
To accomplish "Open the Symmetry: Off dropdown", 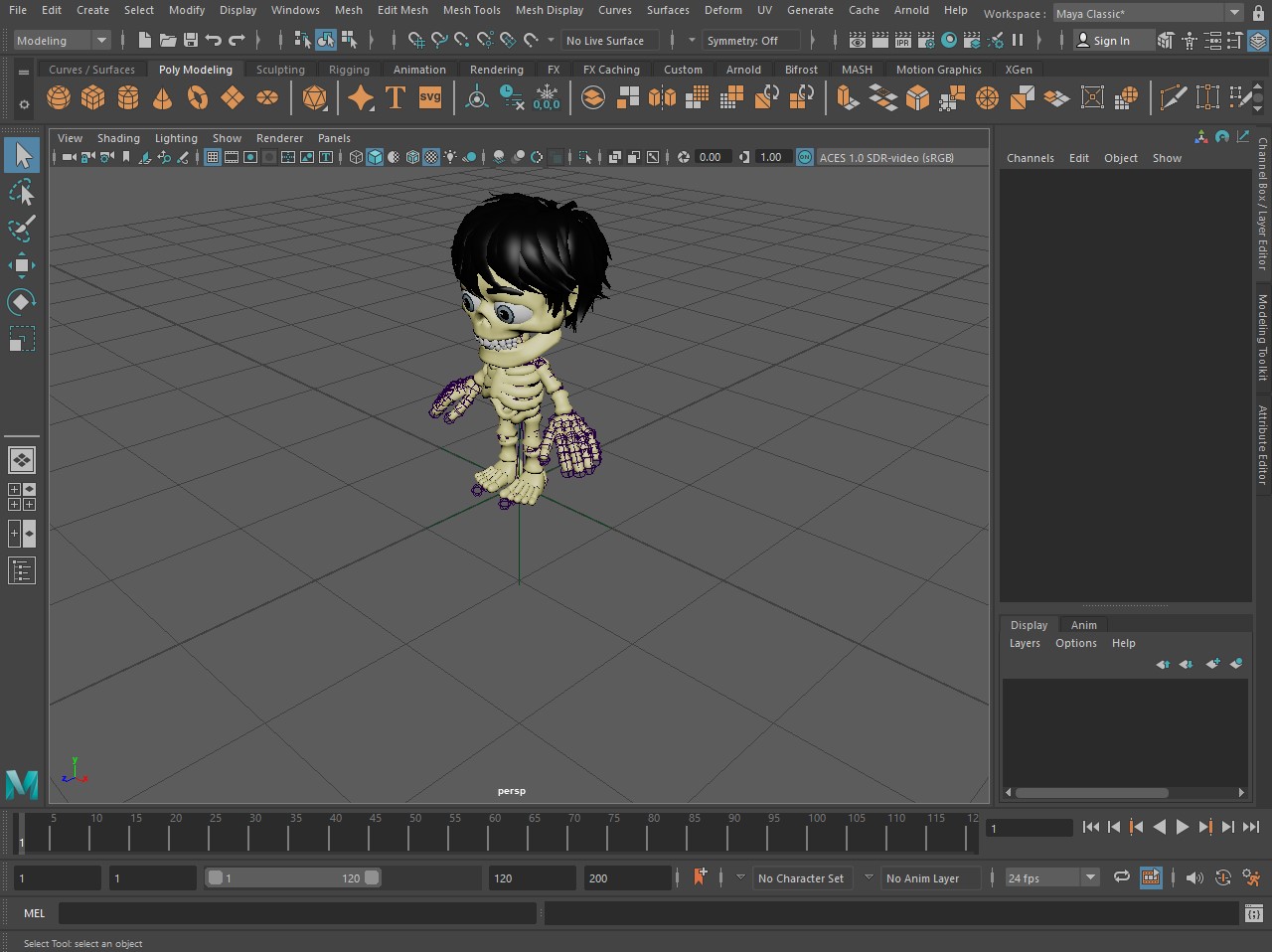I will click(751, 40).
